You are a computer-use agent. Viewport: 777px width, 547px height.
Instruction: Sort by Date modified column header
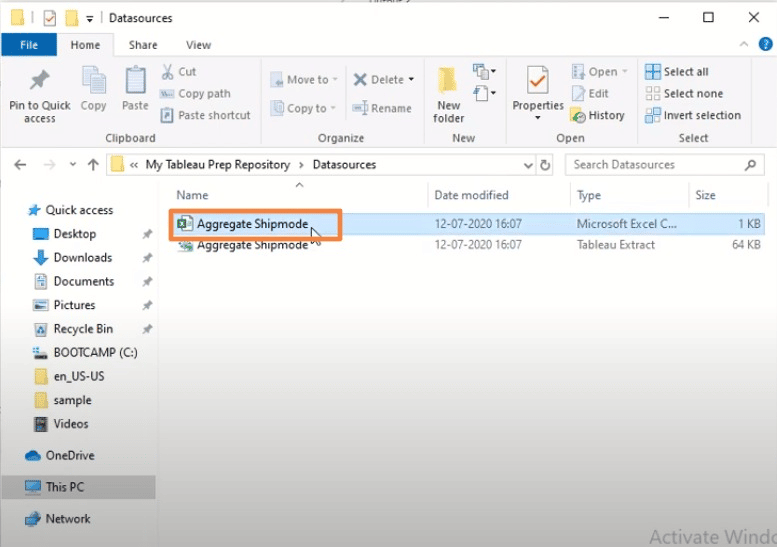471,195
